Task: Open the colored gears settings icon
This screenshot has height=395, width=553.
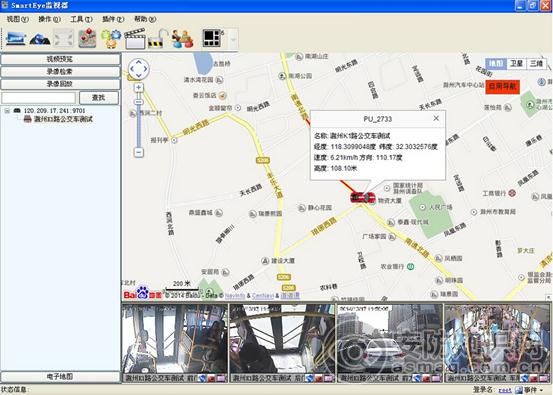Action: pos(111,38)
